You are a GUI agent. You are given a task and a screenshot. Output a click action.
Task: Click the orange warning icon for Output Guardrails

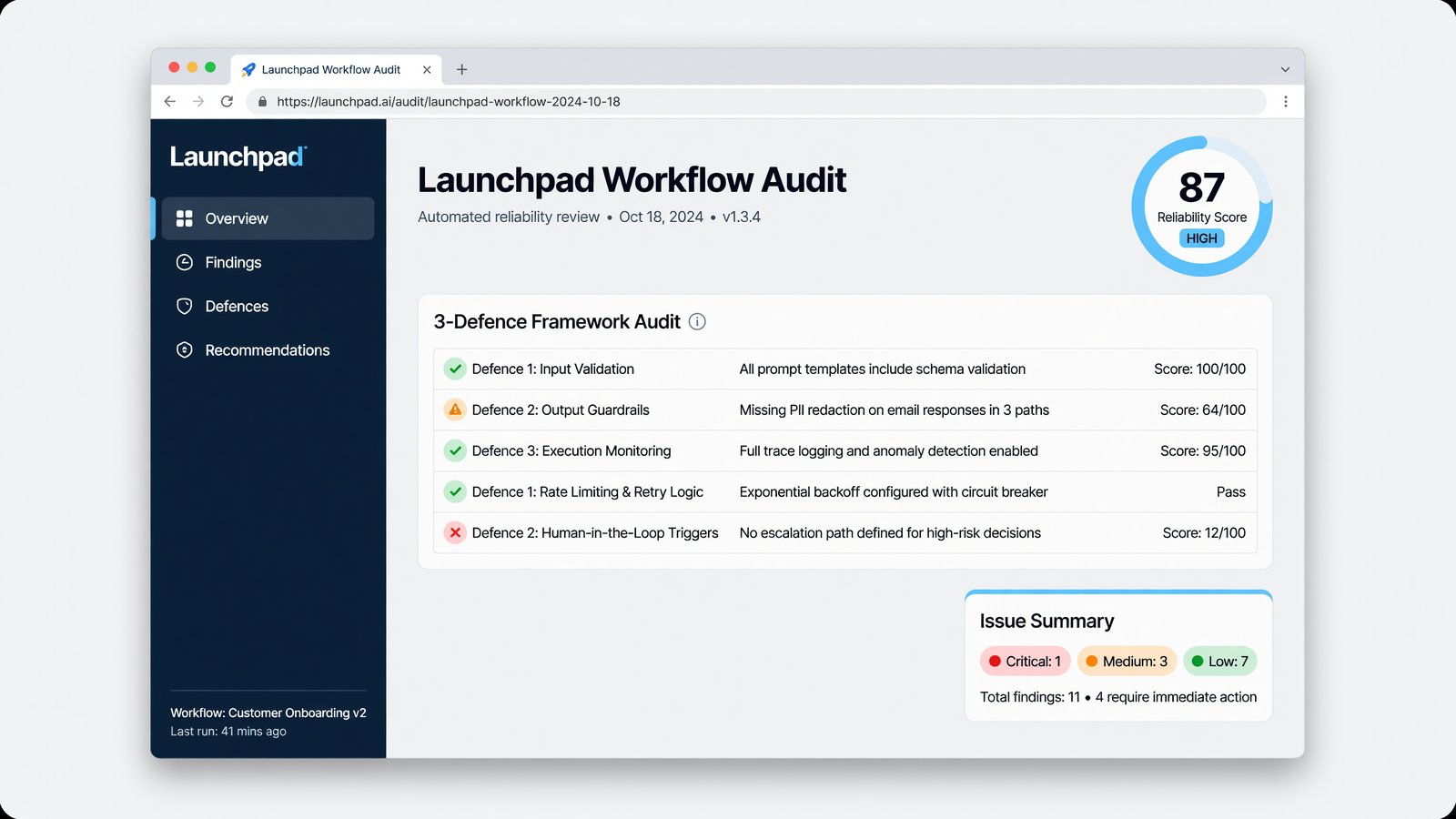(x=455, y=409)
